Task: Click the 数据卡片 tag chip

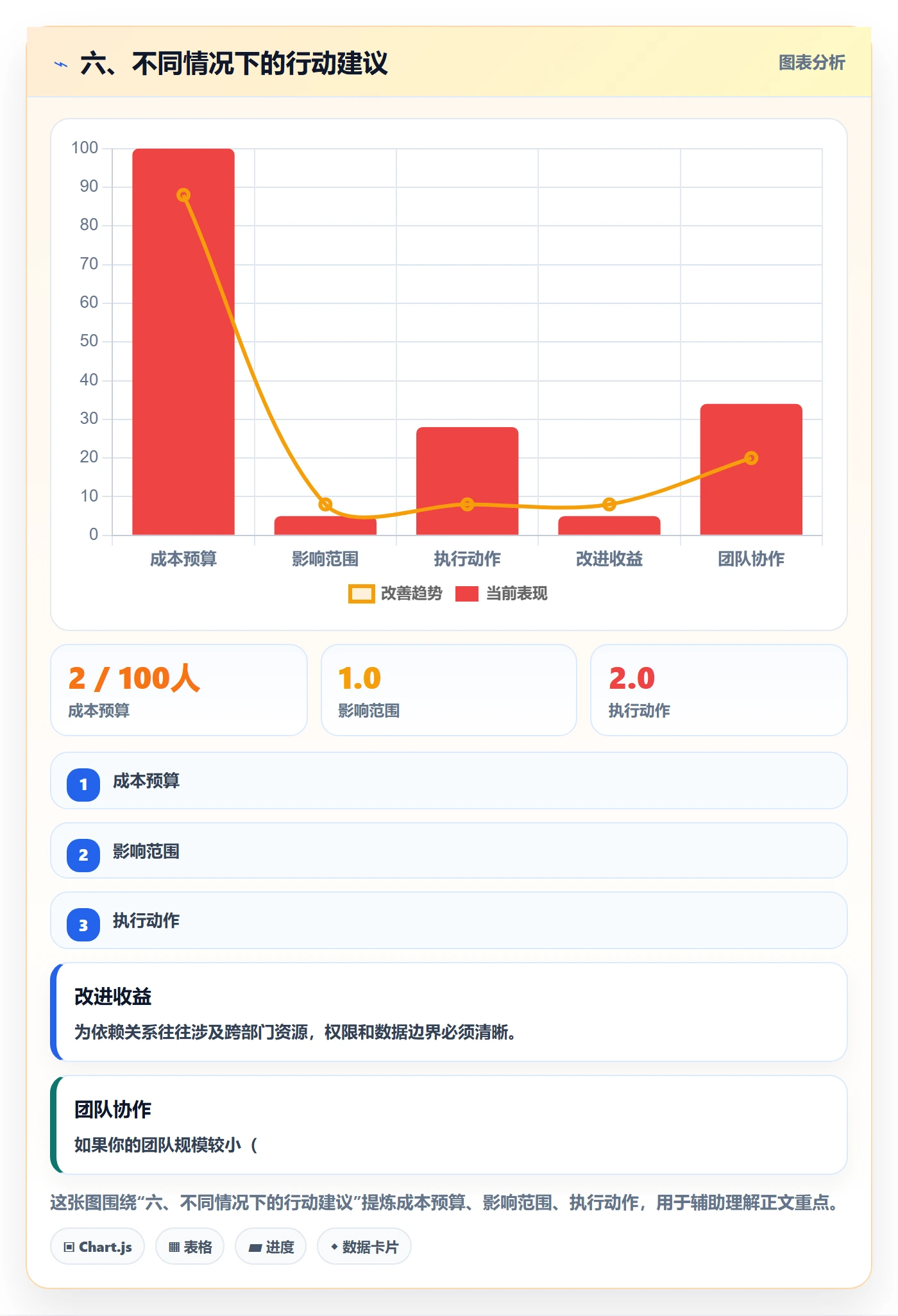Action: (364, 1247)
